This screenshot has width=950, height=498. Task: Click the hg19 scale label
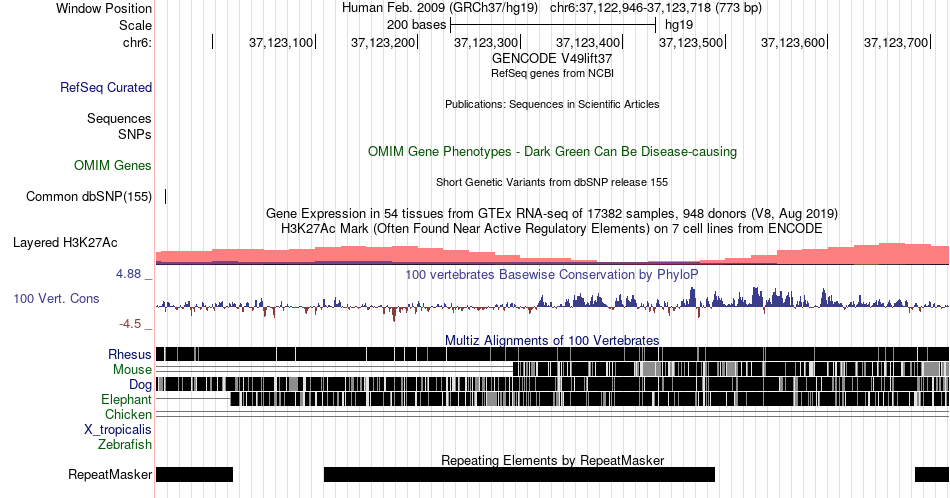click(x=679, y=25)
